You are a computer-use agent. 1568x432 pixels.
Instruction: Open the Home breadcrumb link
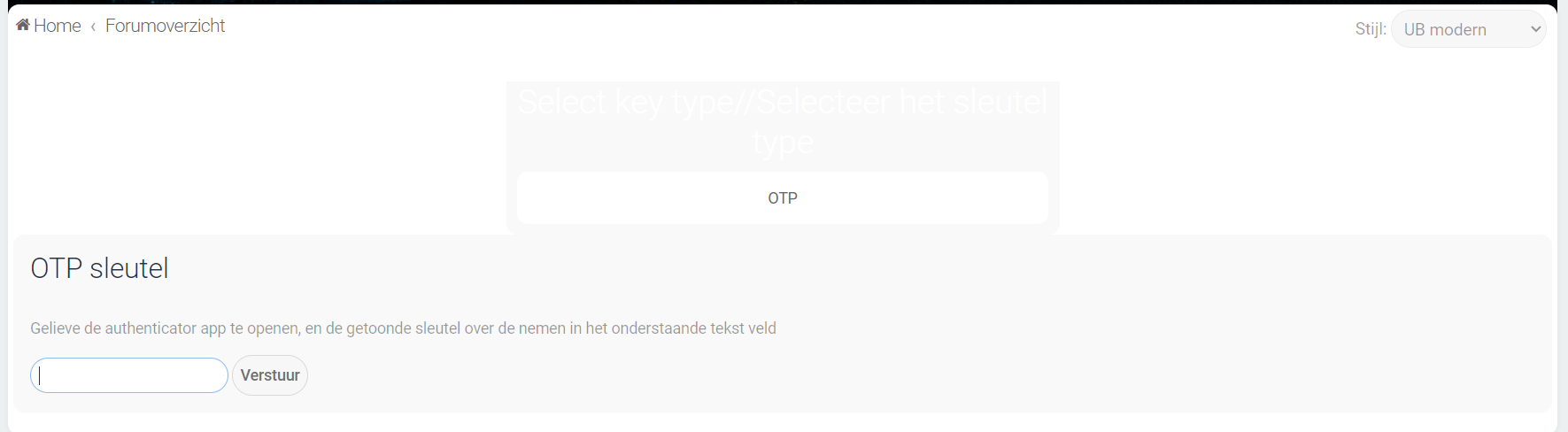pyautogui.click(x=58, y=27)
